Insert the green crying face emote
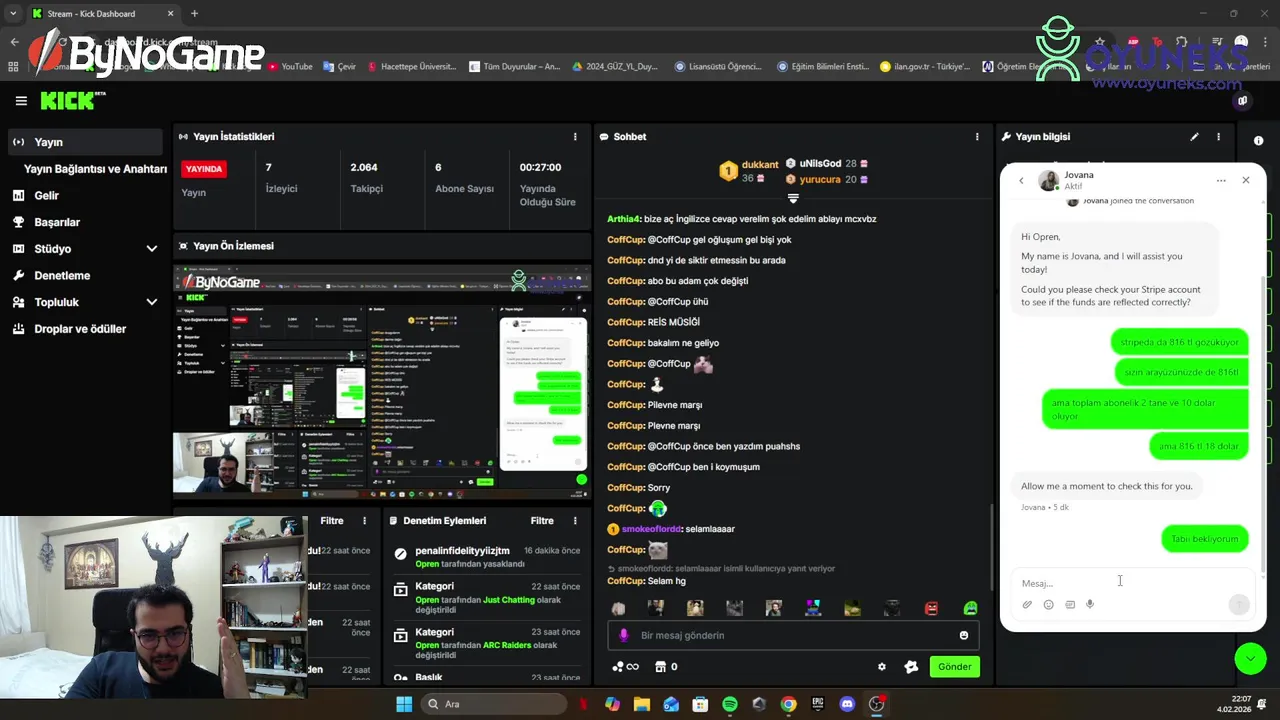 970,608
